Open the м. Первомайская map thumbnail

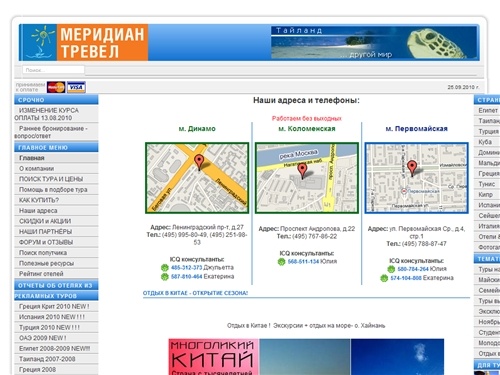pyautogui.click(x=416, y=178)
